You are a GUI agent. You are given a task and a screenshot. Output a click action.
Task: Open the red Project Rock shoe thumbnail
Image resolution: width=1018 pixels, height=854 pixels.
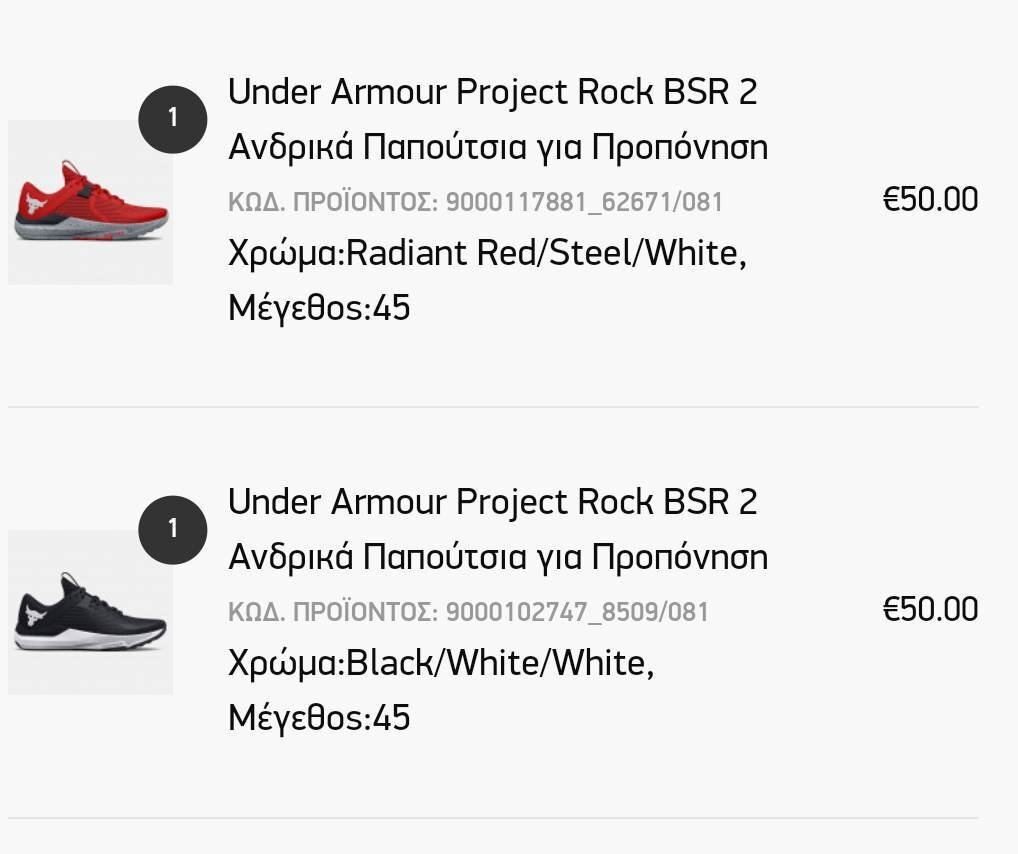[x=90, y=202]
